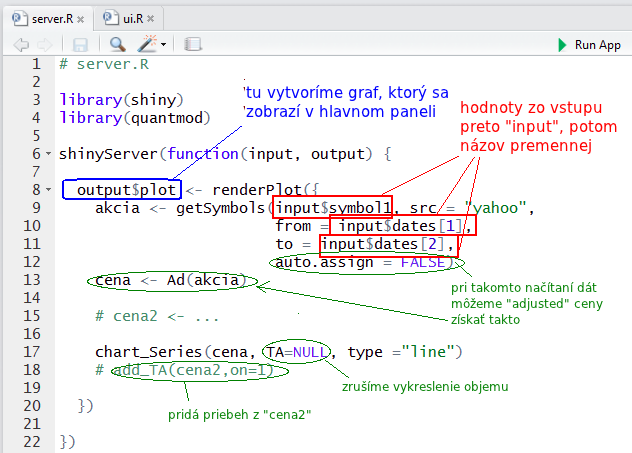
Task: Click the '"yahoo"' string on line 9
Action: click(495, 208)
